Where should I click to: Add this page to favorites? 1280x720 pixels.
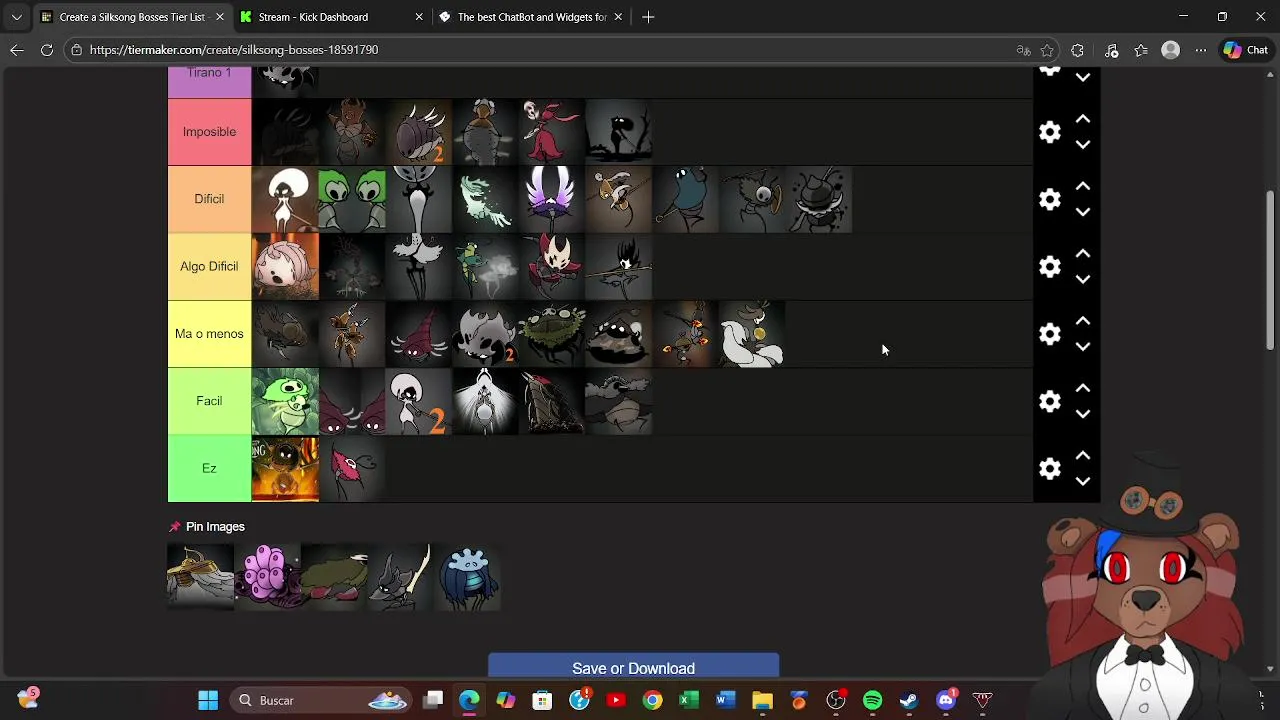click(1047, 50)
